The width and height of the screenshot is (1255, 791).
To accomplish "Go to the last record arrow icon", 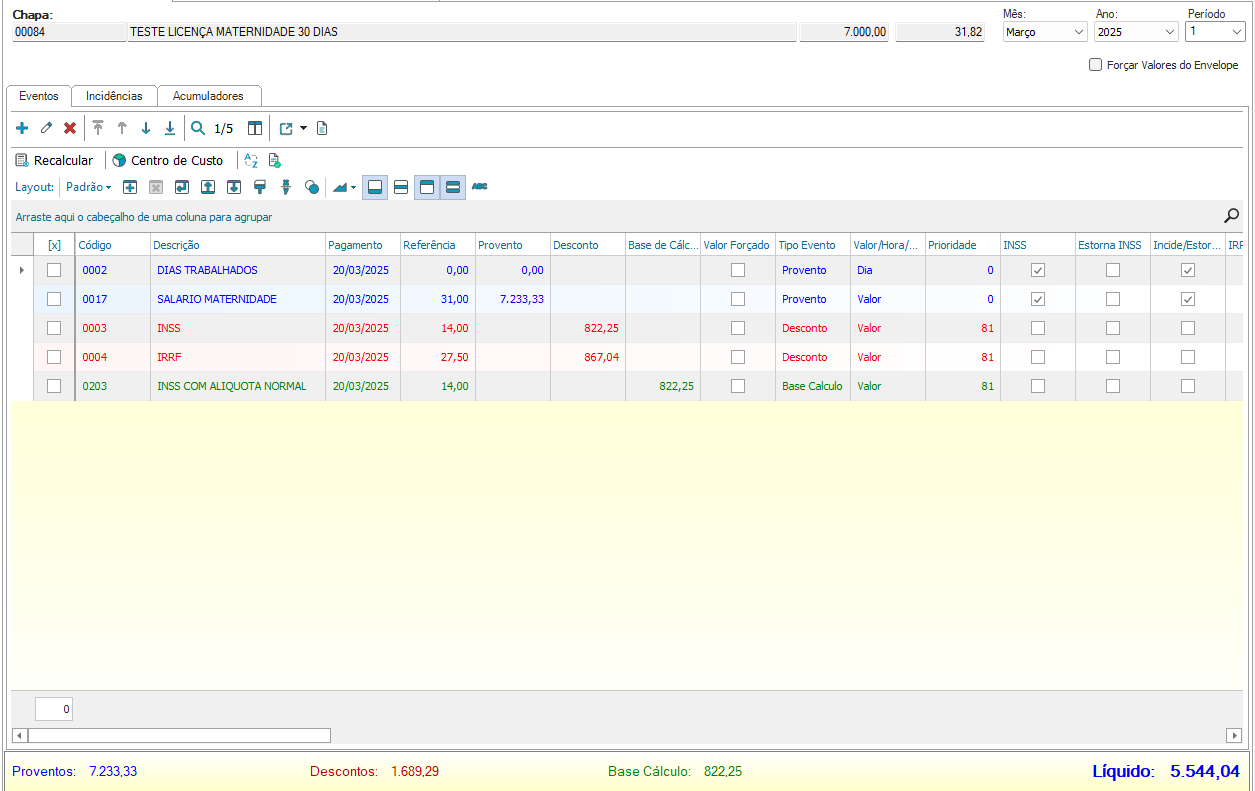I will tap(170, 128).
